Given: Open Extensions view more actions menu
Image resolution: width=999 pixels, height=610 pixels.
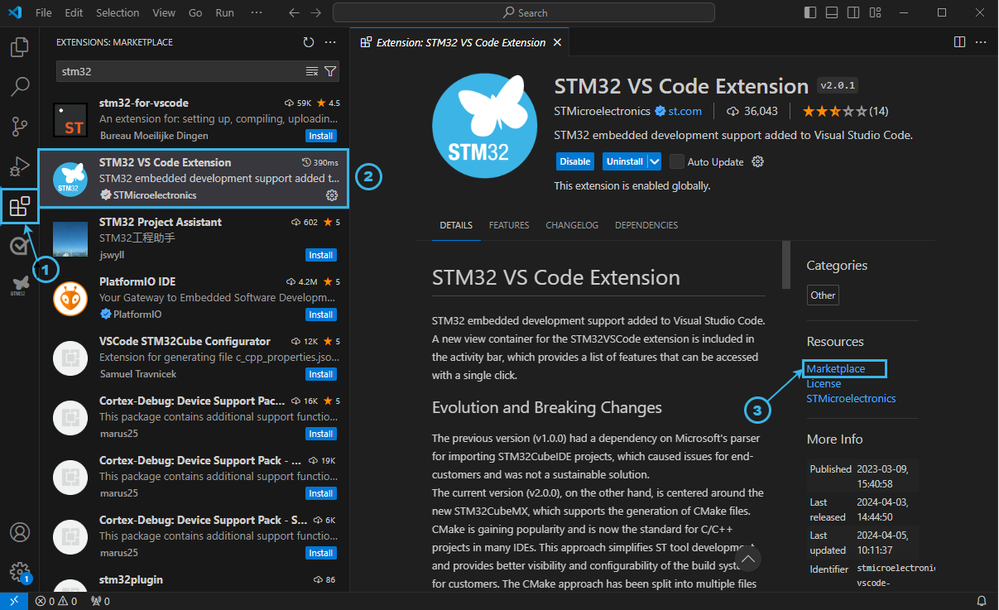Looking at the screenshot, I should coord(330,42).
